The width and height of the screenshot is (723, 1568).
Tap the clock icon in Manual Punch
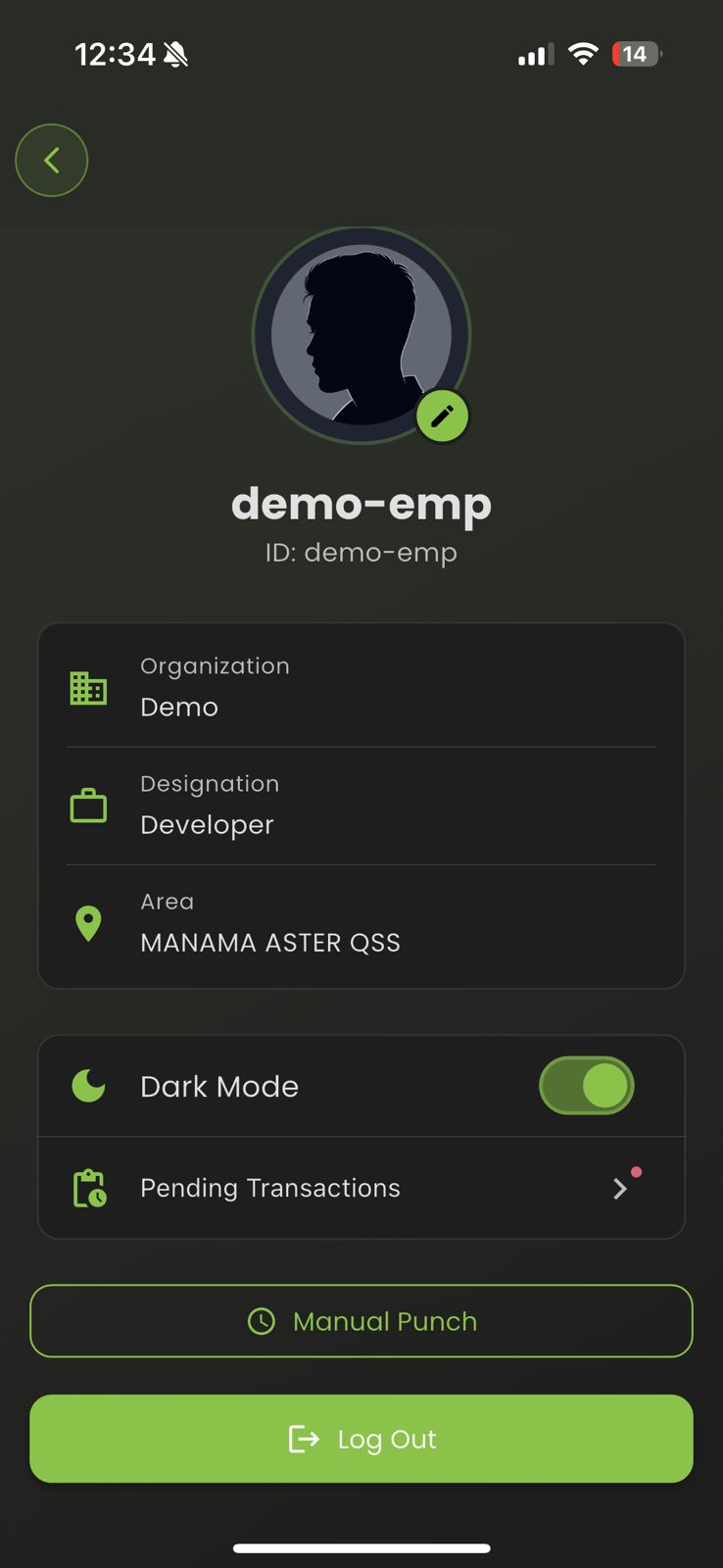pos(262,1321)
